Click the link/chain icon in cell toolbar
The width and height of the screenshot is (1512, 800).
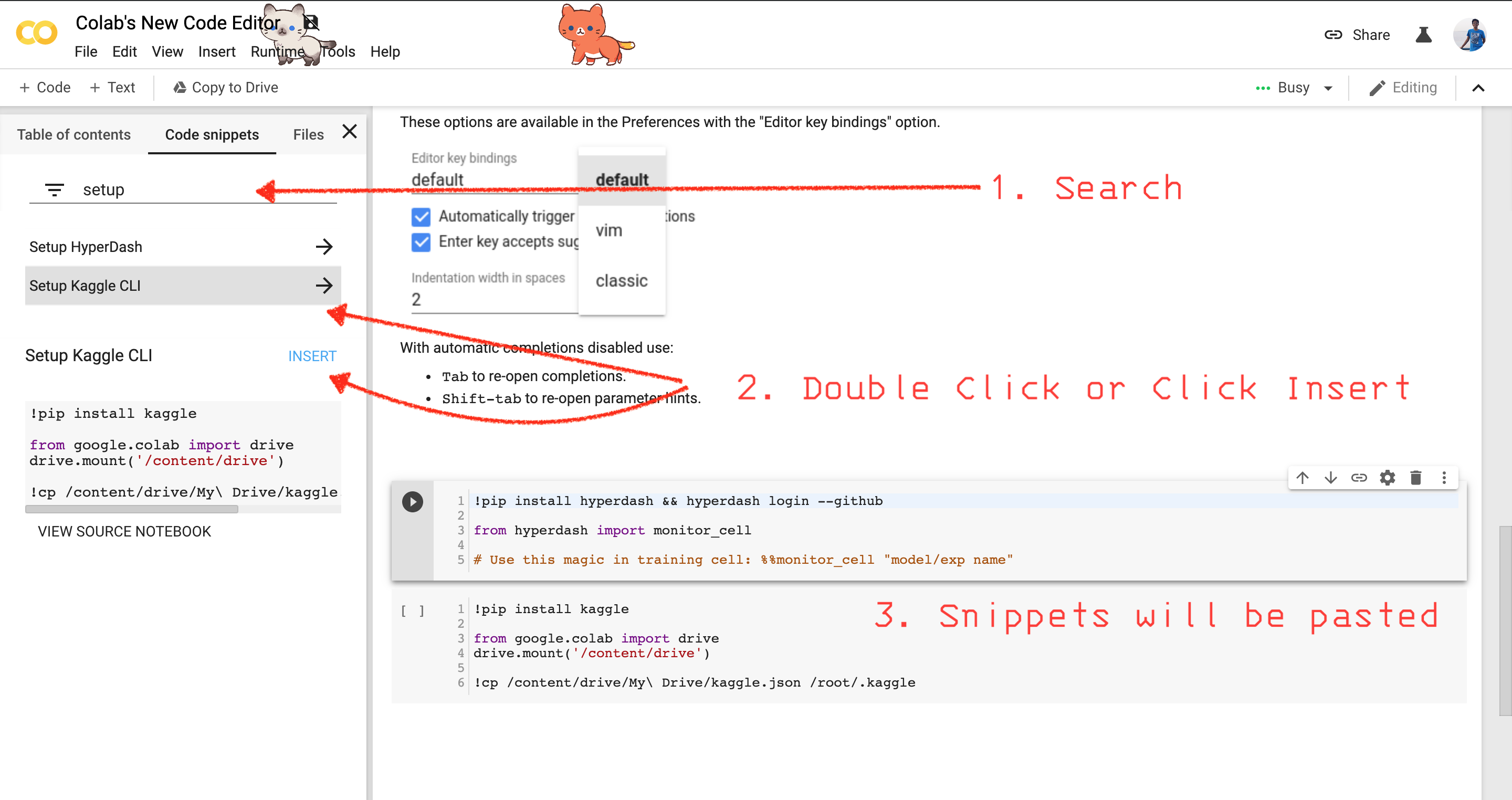[x=1358, y=477]
